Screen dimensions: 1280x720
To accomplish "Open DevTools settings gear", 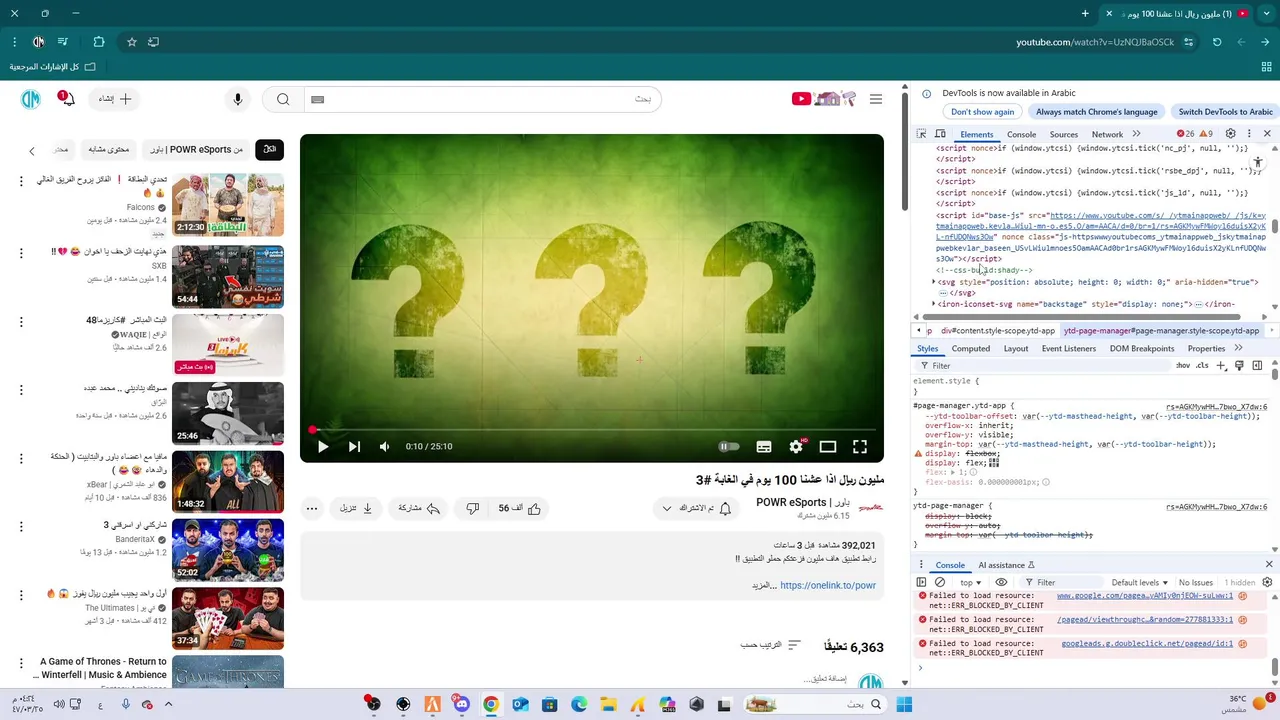I will 1231,134.
